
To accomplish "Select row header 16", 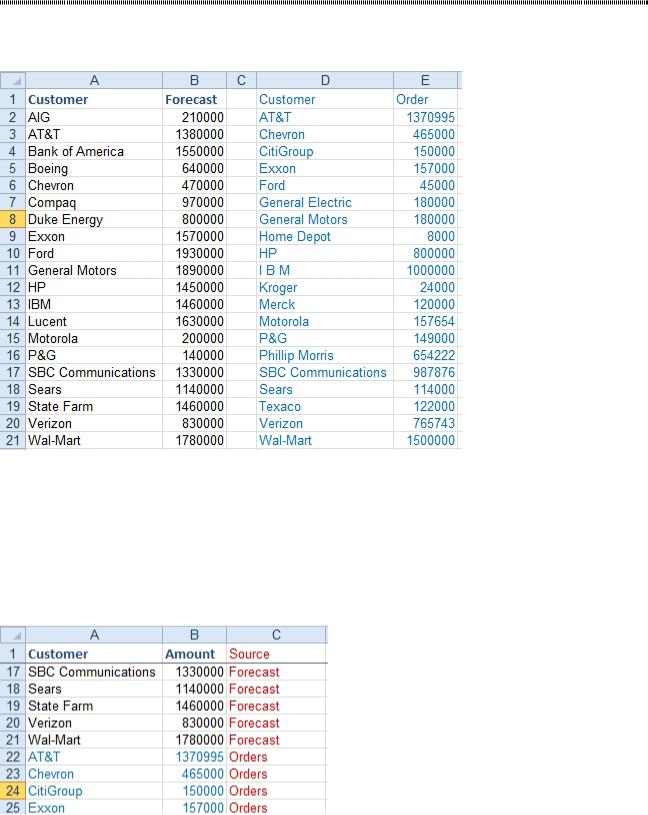I will click(13, 356).
